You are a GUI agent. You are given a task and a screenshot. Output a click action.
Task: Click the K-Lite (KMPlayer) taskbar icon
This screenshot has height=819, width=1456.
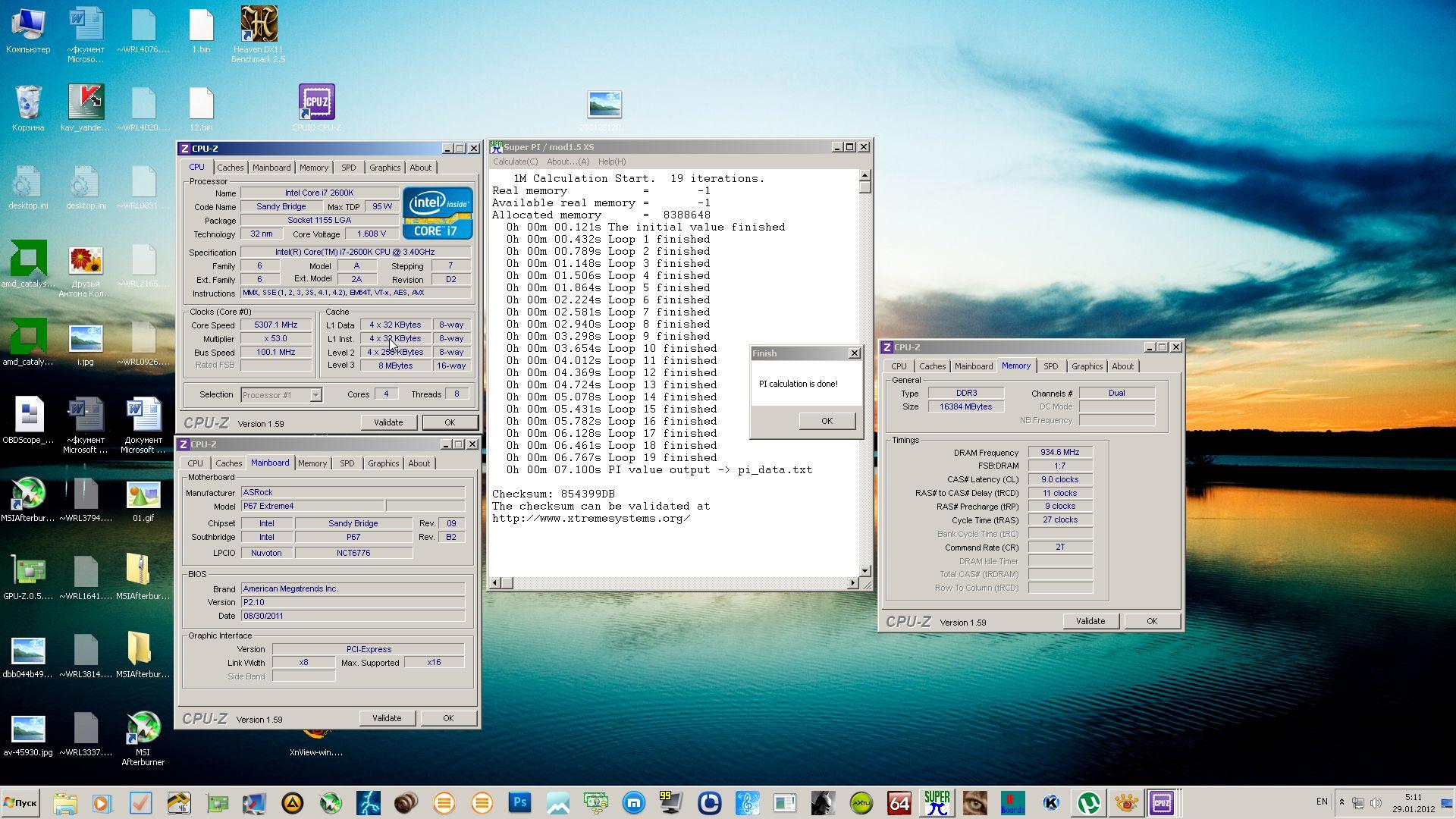(x=1050, y=803)
